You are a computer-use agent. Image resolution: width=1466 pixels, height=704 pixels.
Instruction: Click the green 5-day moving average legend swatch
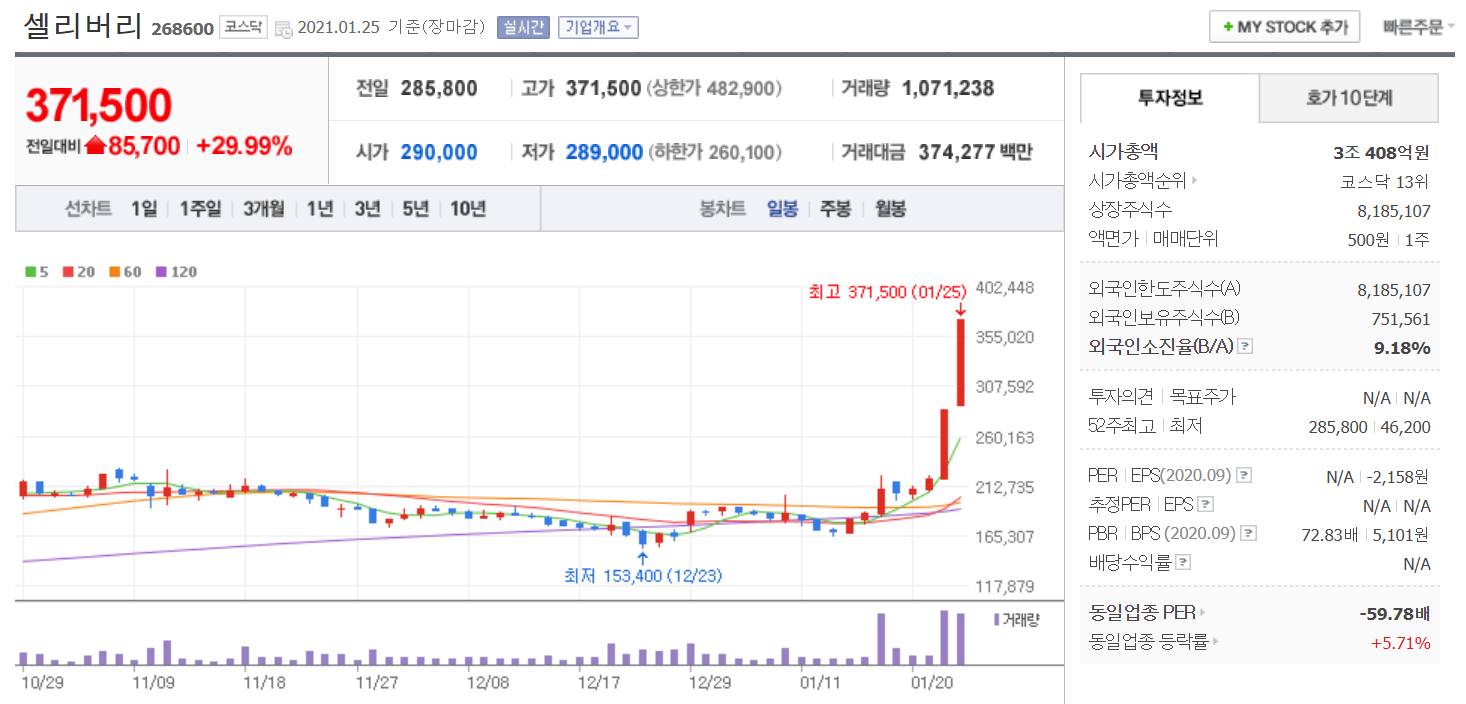coord(31,272)
